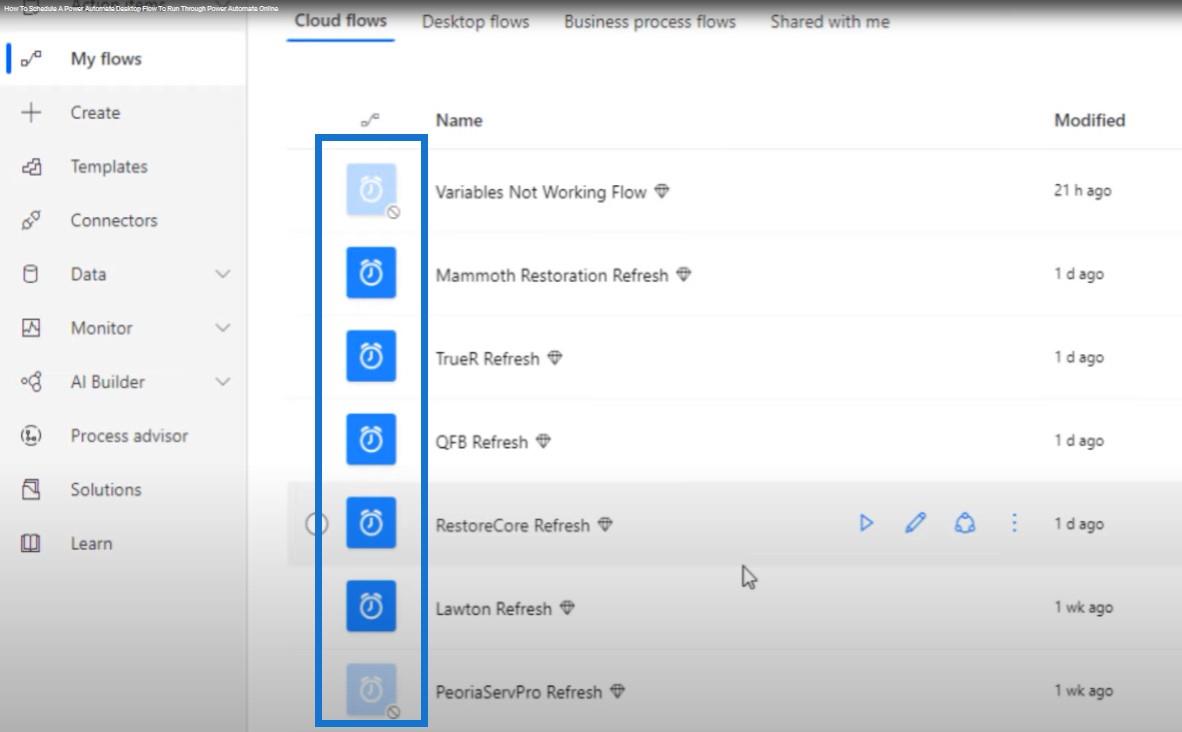The height and width of the screenshot is (732, 1182).
Task: Click the Mammoth Restoration Refresh scheduled flow icon
Action: pyautogui.click(x=371, y=274)
